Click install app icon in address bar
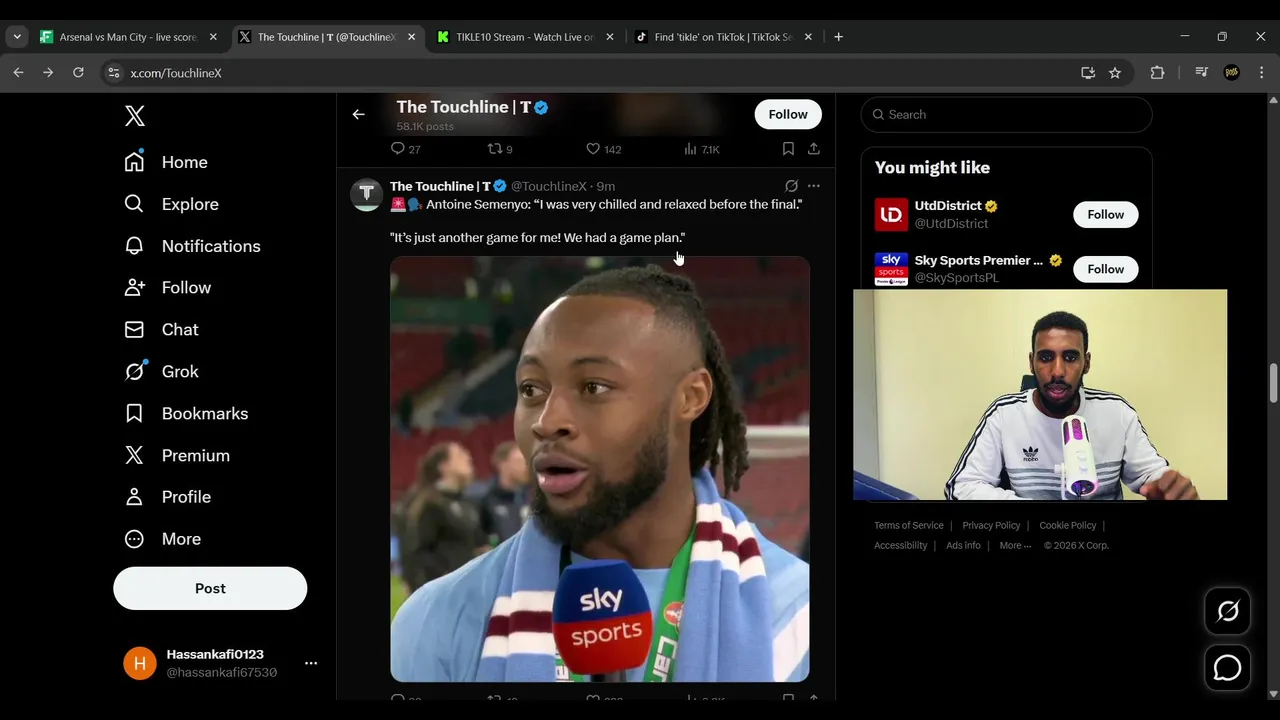1280x720 pixels. (x=1088, y=73)
